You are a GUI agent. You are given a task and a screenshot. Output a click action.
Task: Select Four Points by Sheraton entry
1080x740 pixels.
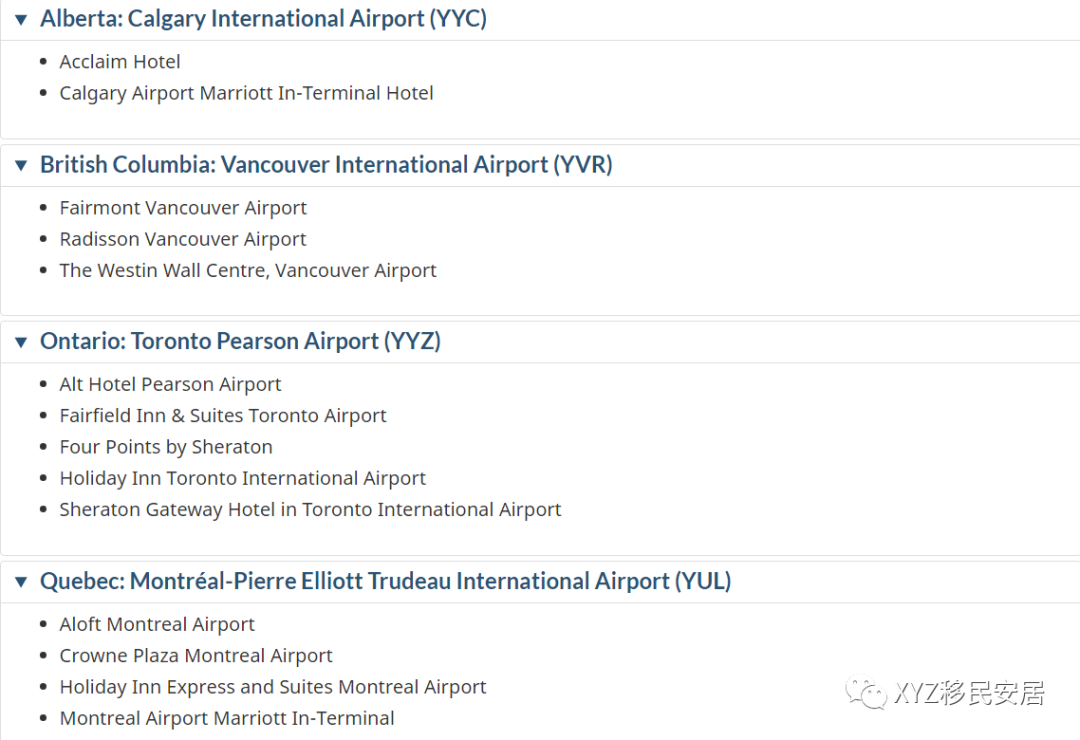[166, 447]
